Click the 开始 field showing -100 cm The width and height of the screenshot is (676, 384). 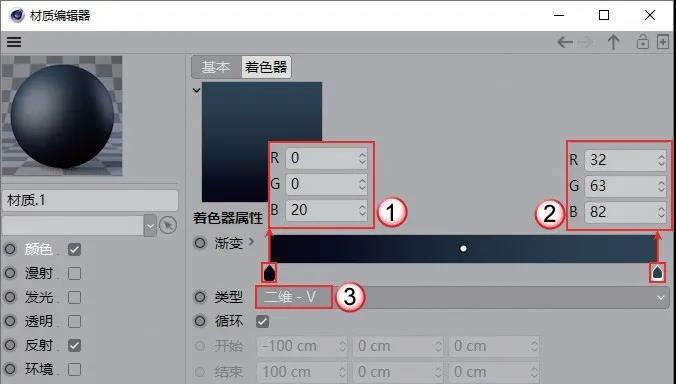(x=302, y=346)
